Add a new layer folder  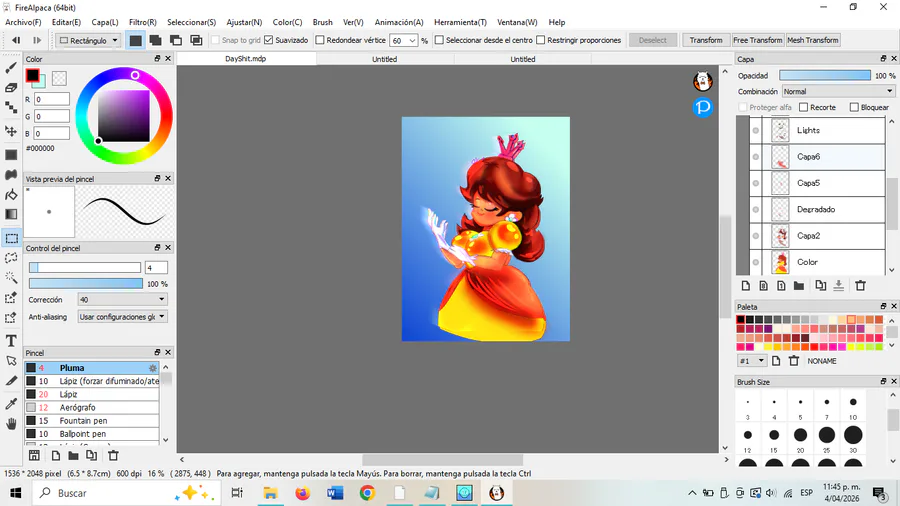click(798, 286)
